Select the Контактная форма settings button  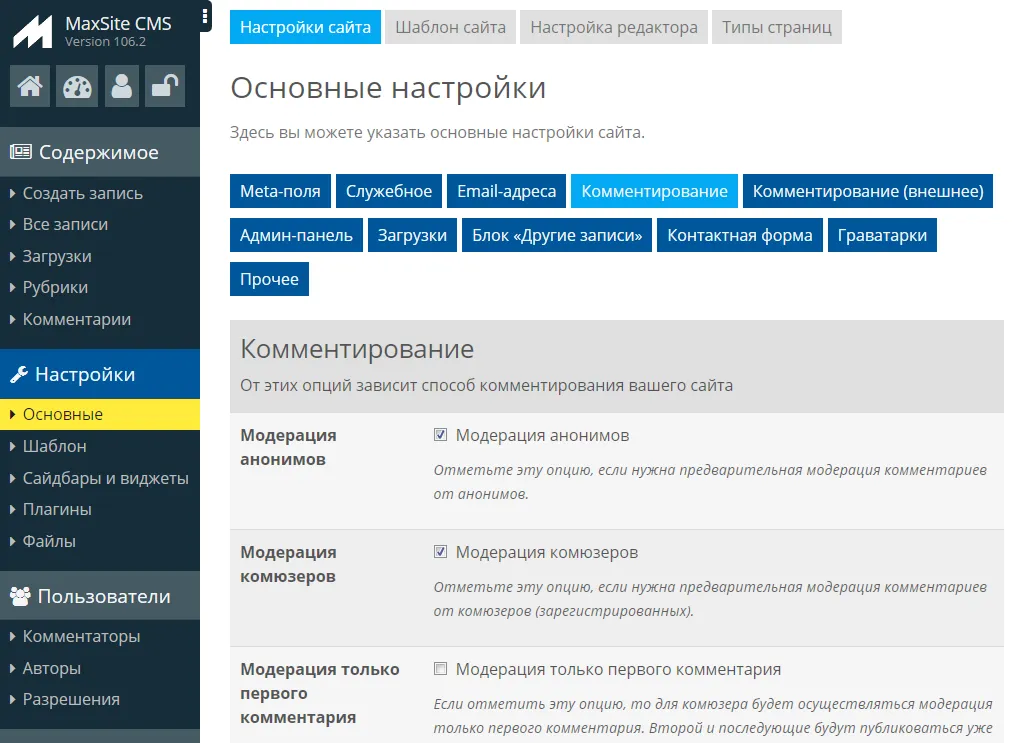point(740,235)
